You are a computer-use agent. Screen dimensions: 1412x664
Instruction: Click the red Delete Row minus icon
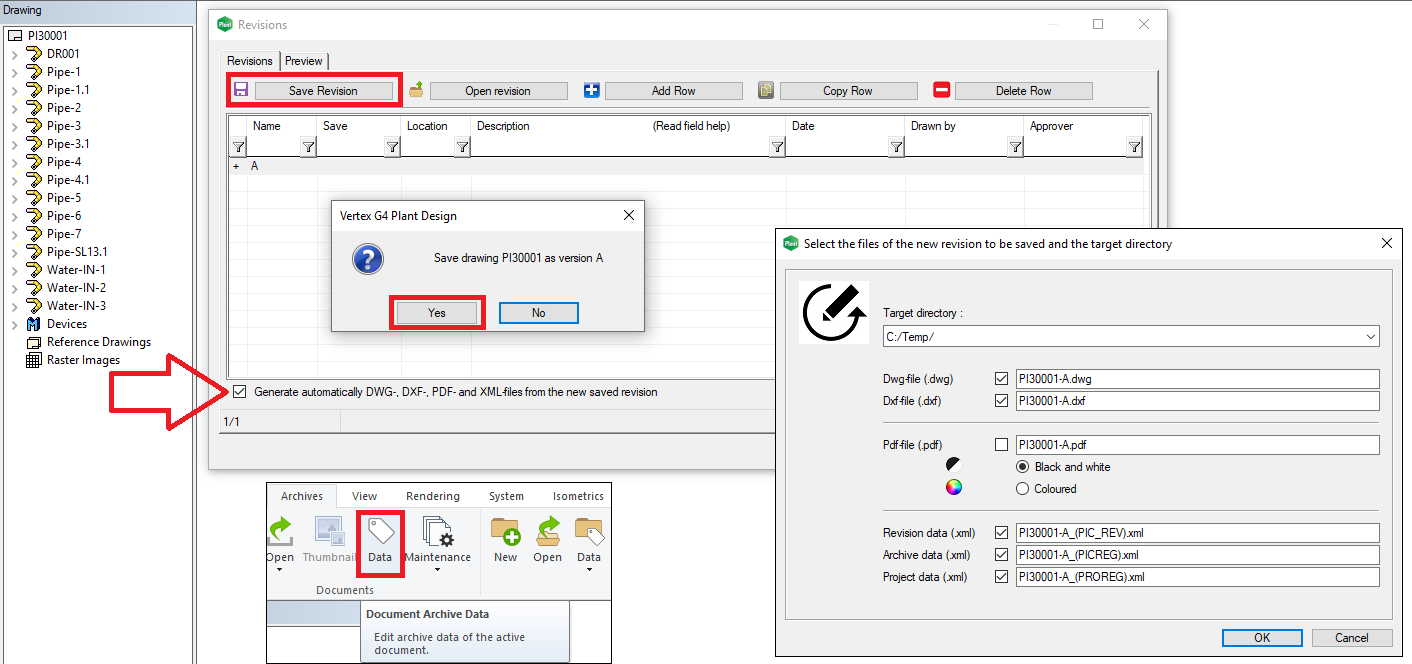(x=941, y=90)
